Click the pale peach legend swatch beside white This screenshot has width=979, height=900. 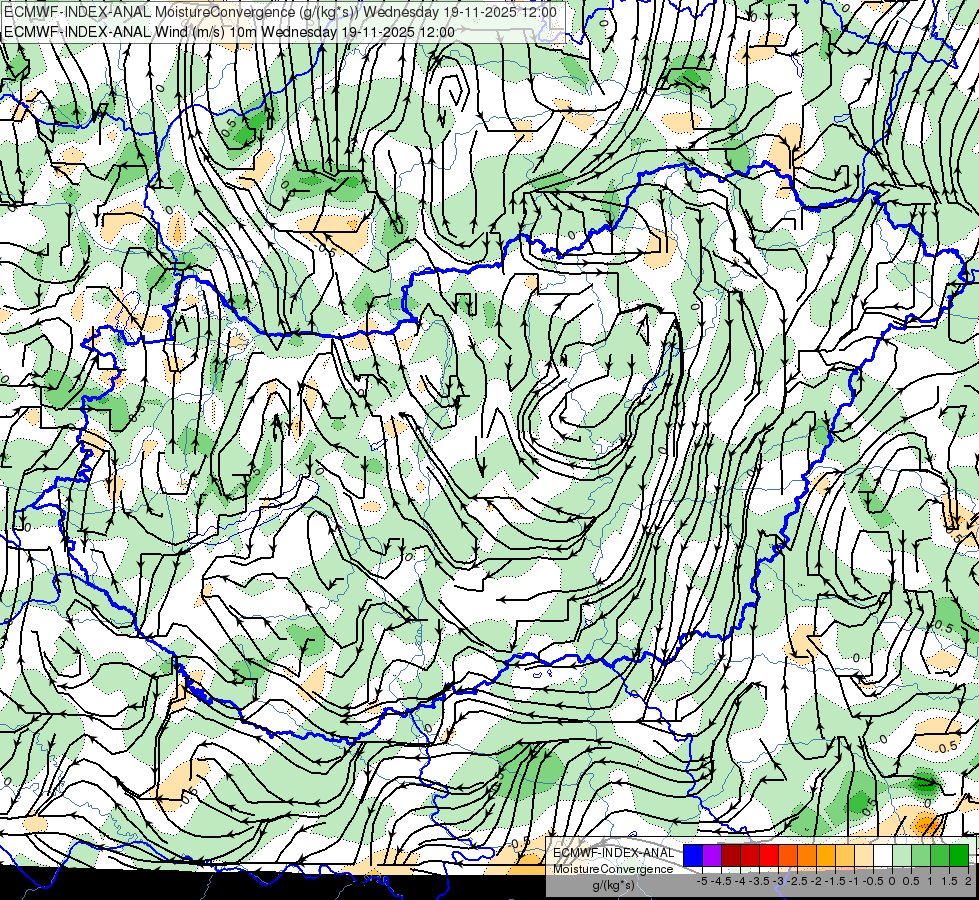click(x=864, y=855)
